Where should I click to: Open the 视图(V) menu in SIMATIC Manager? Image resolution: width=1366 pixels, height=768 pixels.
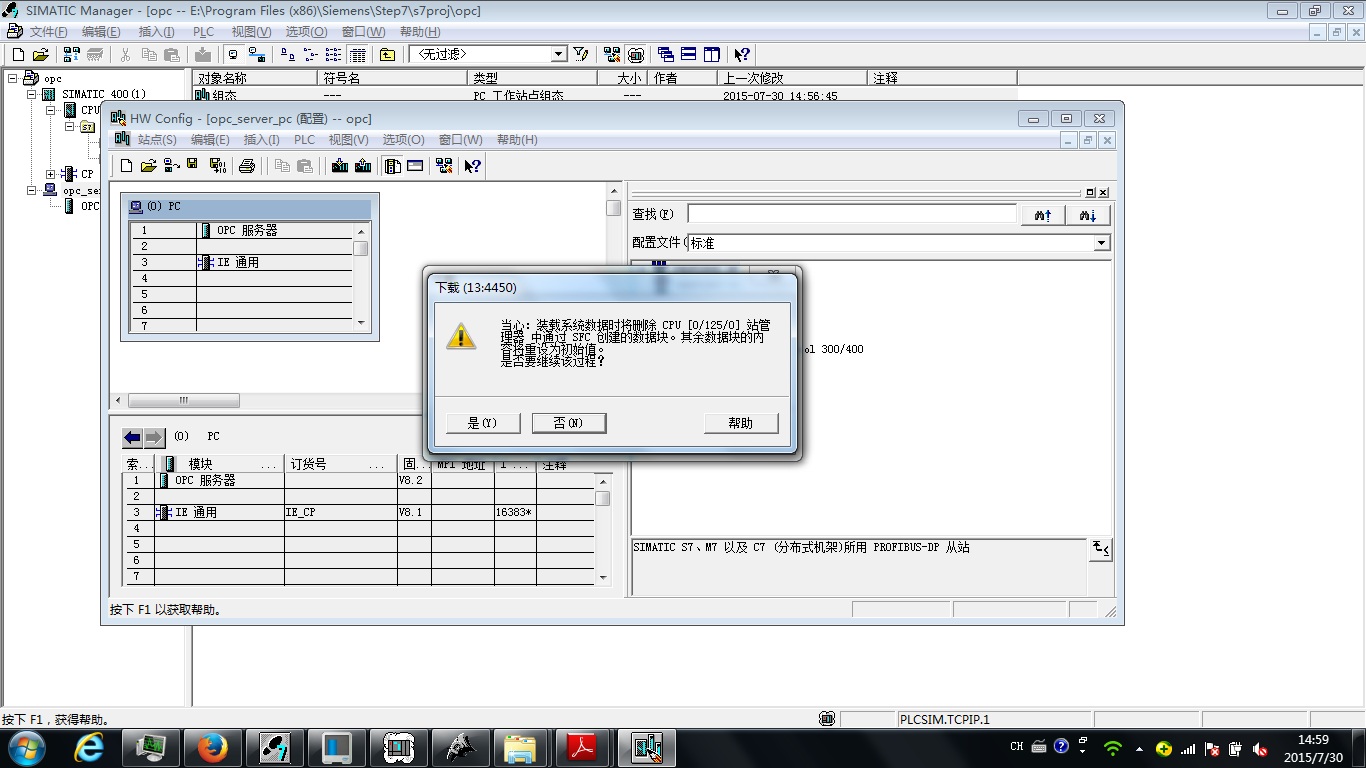point(251,32)
